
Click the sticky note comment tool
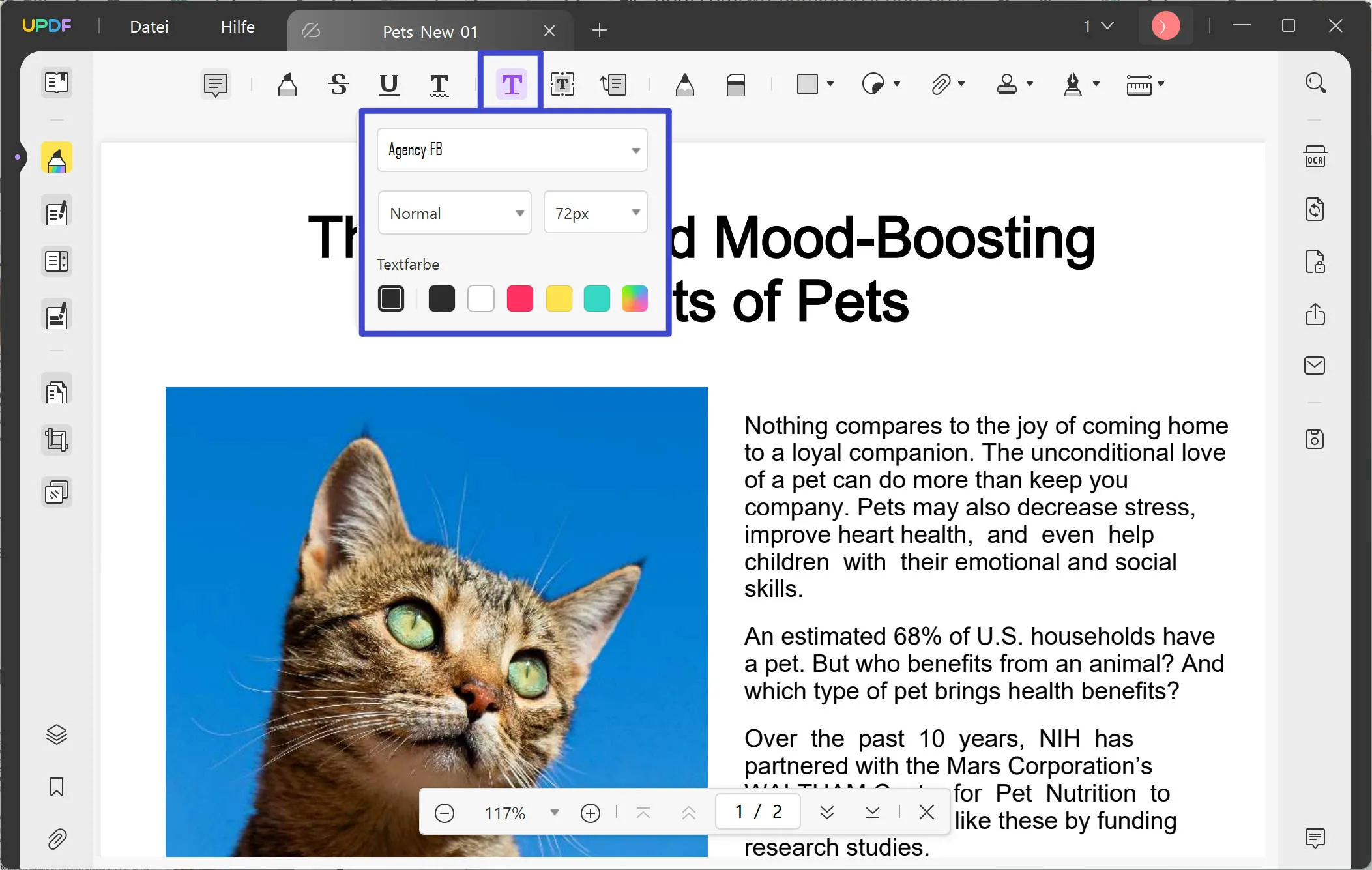215,84
